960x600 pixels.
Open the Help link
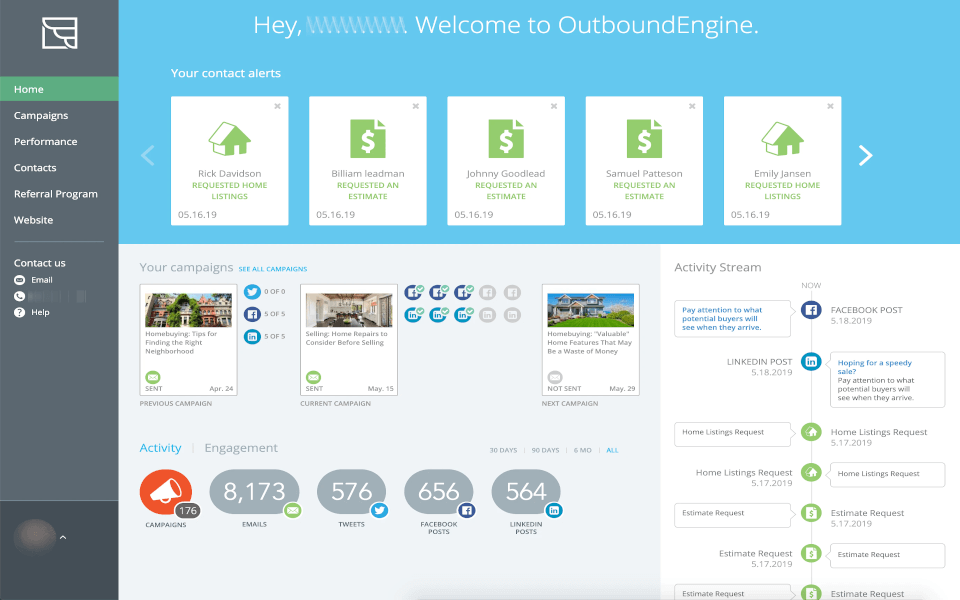point(40,312)
